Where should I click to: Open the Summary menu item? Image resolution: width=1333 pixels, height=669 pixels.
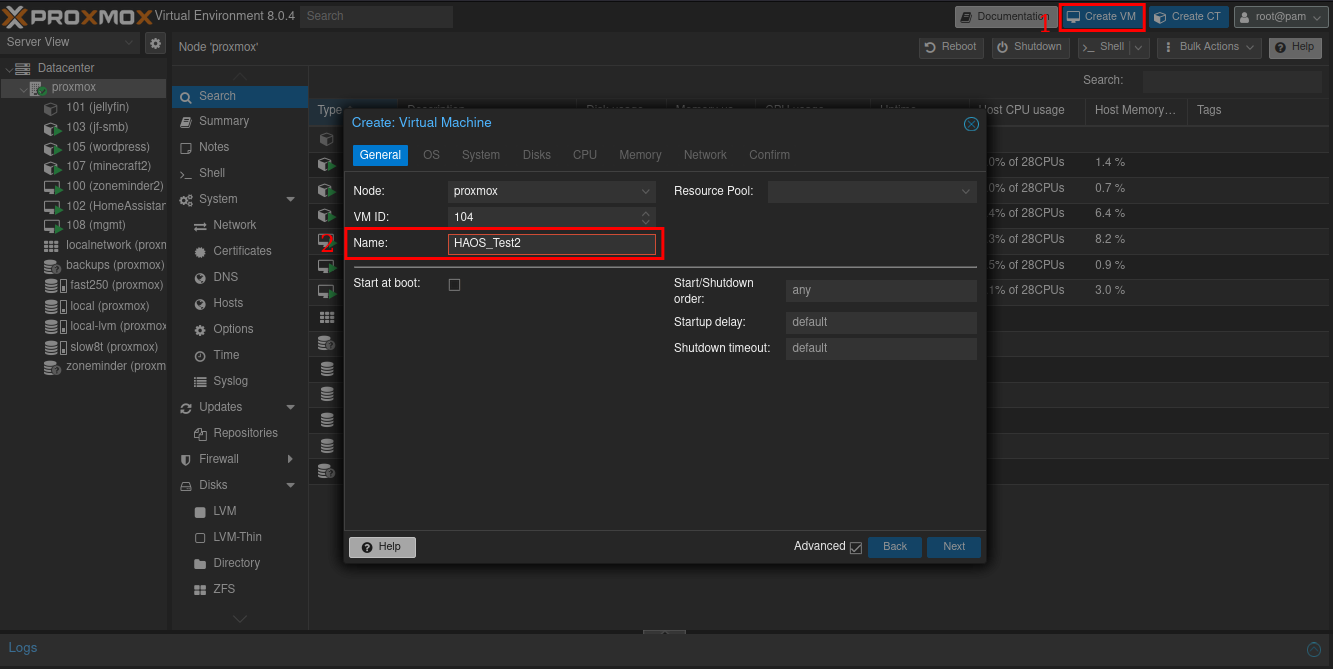point(239,121)
